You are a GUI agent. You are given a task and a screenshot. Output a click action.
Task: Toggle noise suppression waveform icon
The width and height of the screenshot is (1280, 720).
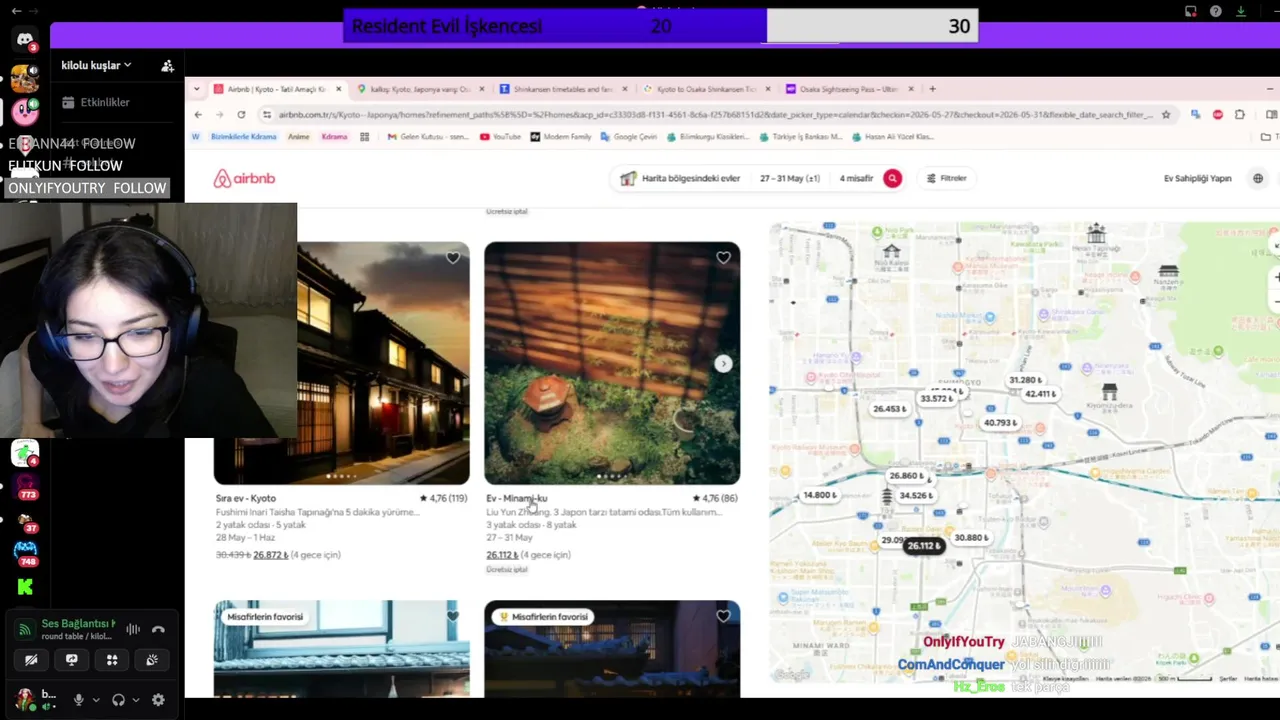coord(133,629)
